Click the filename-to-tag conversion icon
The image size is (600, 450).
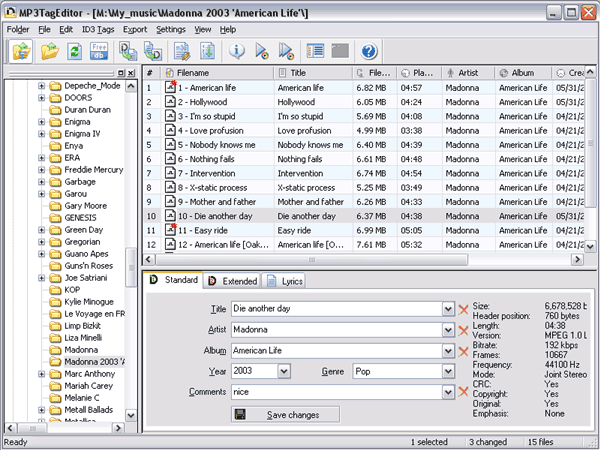pyautogui.click(x=153, y=51)
